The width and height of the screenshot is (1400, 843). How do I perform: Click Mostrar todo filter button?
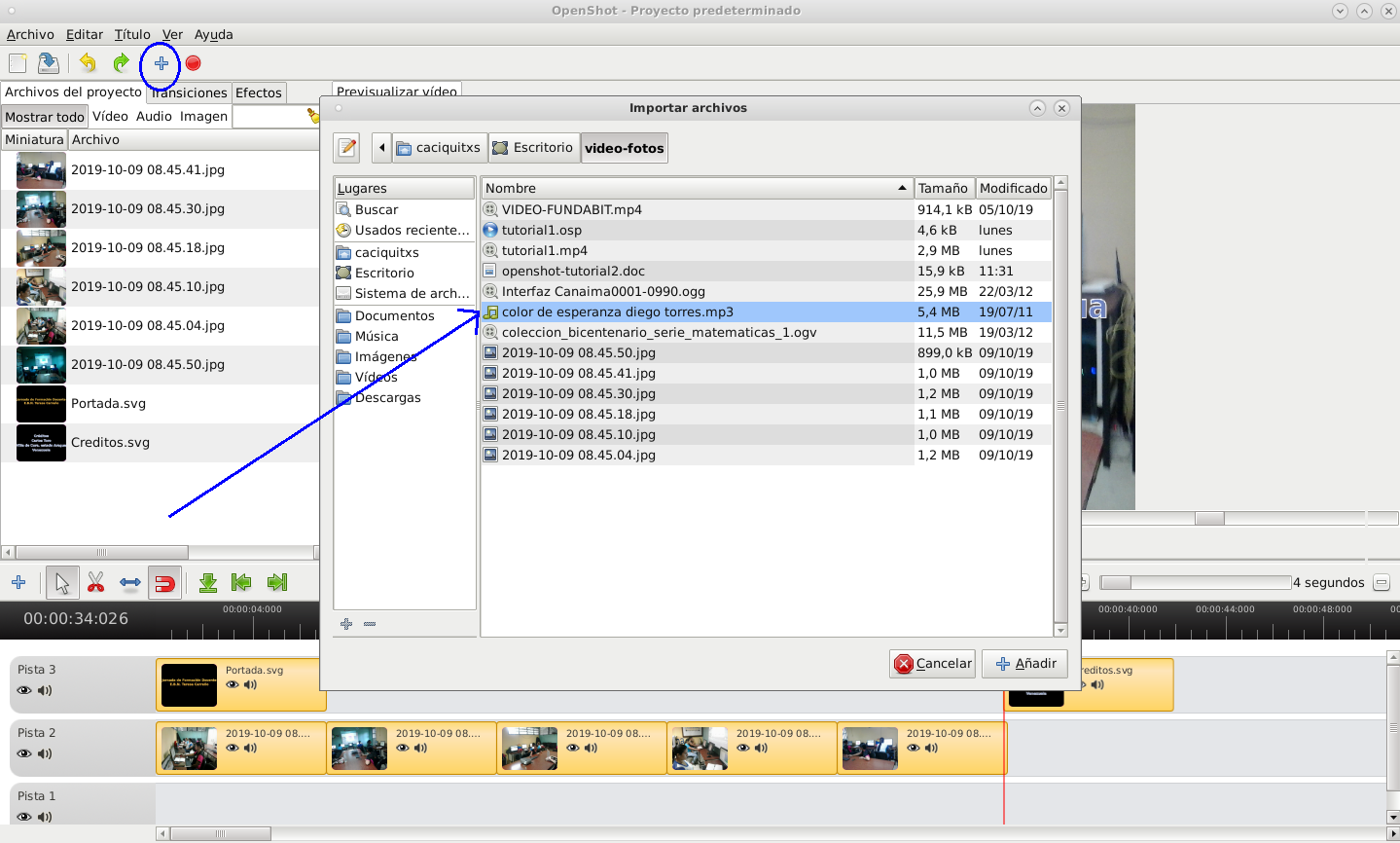45,117
